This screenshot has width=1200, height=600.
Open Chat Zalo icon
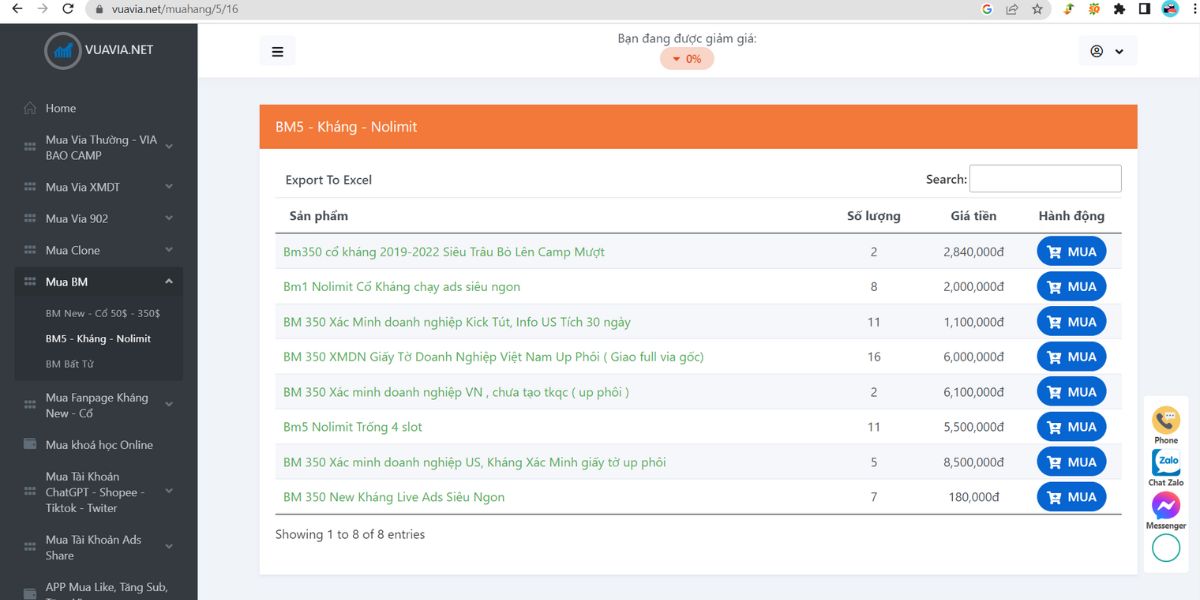(1166, 463)
